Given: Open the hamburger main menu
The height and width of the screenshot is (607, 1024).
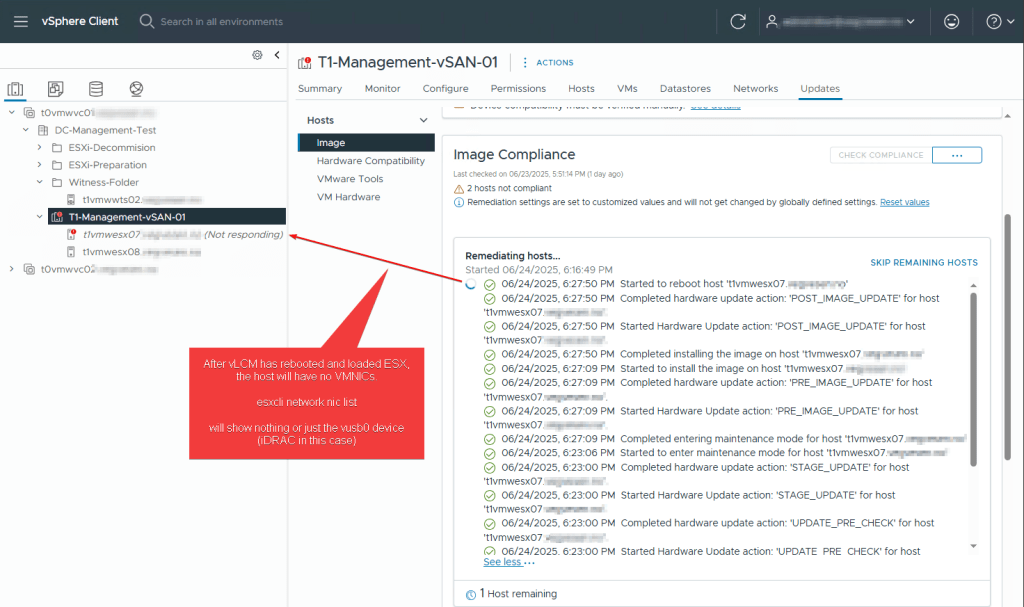Looking at the screenshot, I should (21, 21).
